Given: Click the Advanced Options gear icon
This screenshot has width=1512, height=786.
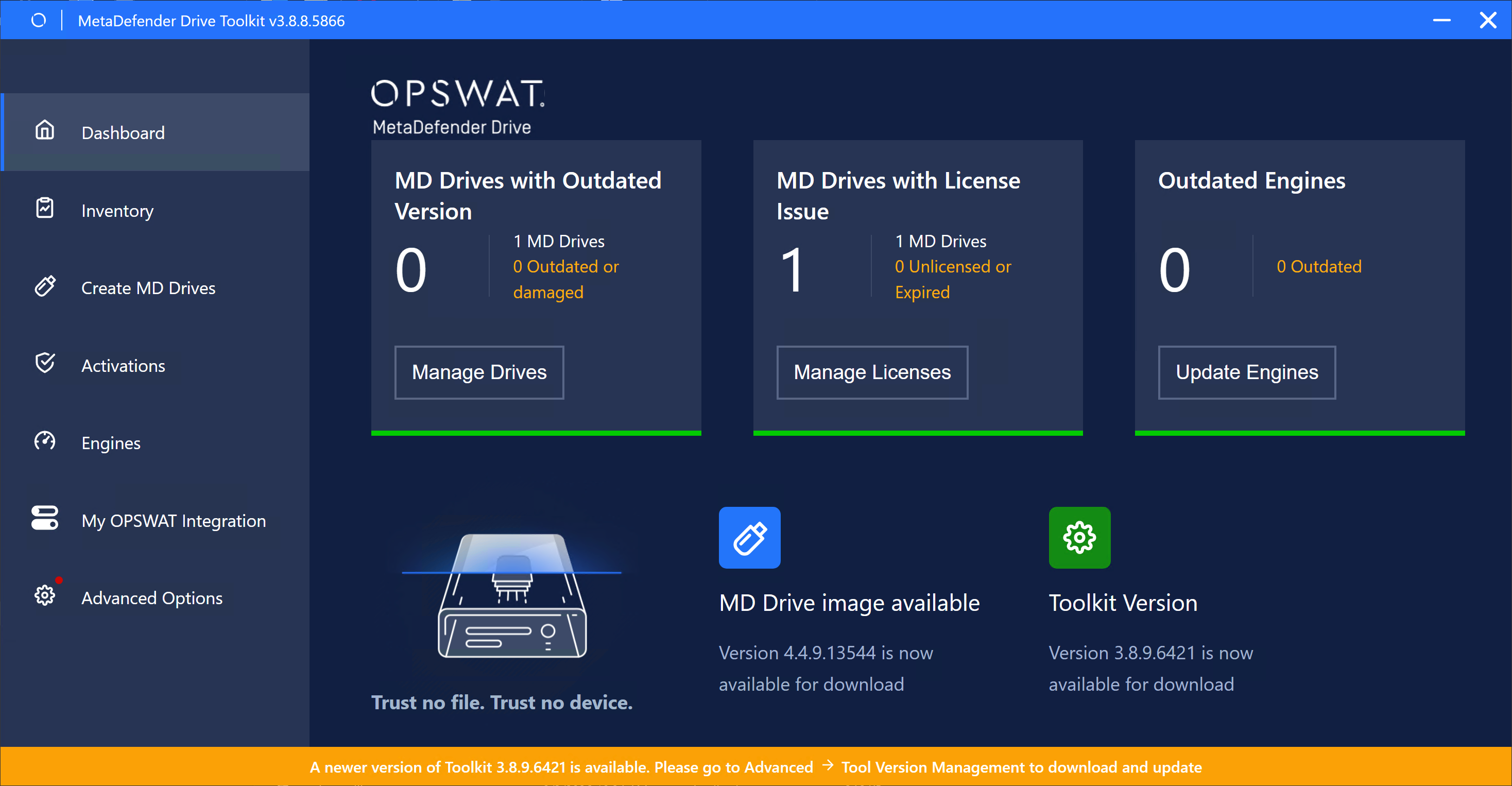Looking at the screenshot, I should coord(45,595).
